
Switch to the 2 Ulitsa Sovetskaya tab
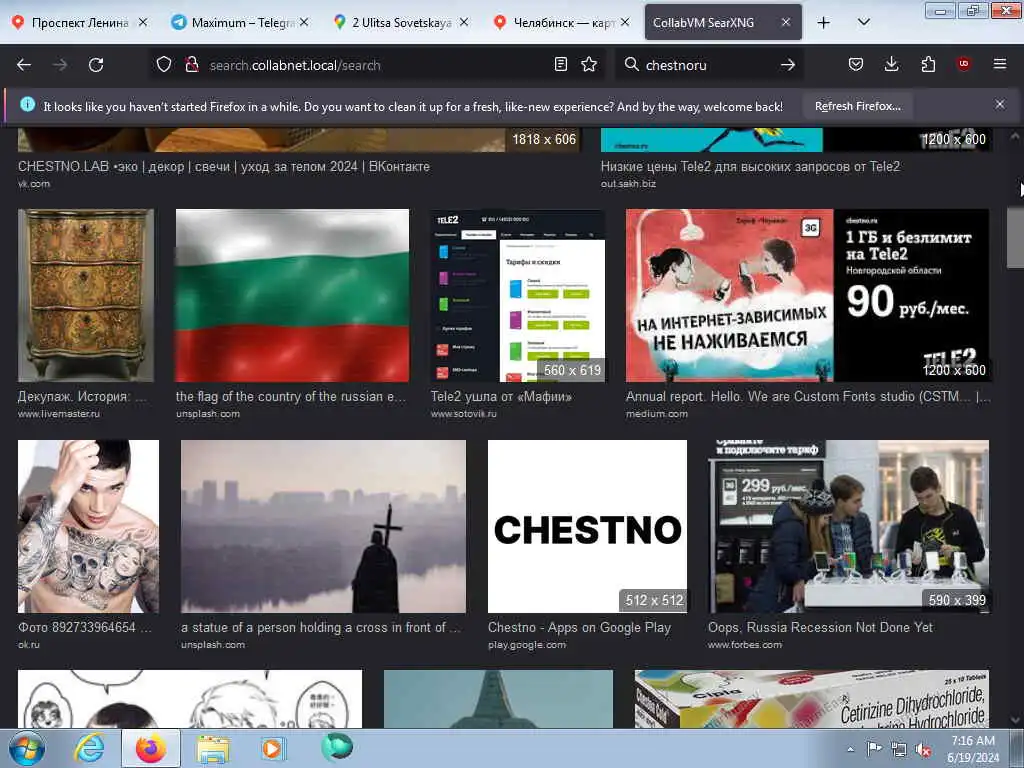point(400,22)
